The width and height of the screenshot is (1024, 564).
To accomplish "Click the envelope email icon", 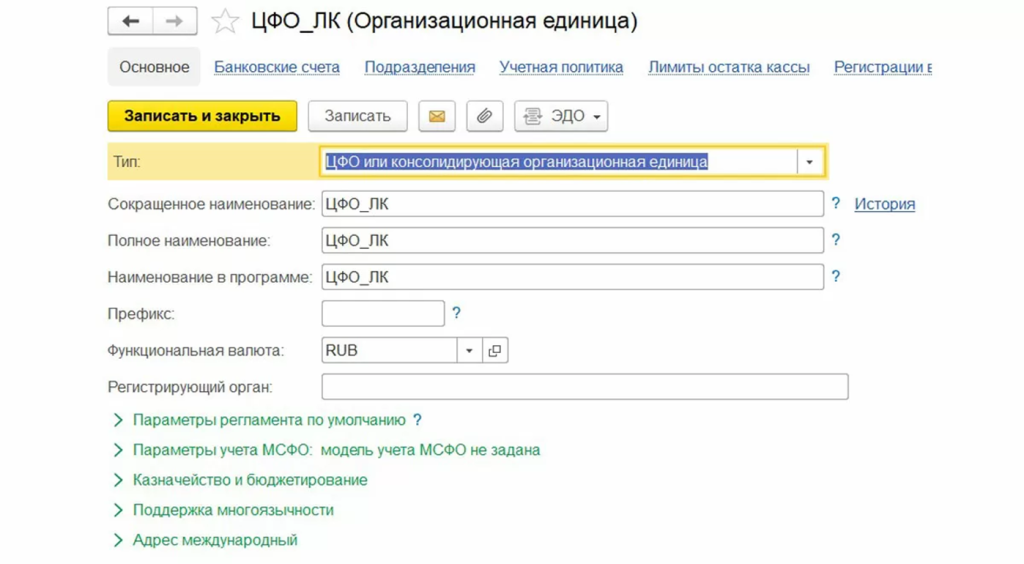I will (x=437, y=116).
